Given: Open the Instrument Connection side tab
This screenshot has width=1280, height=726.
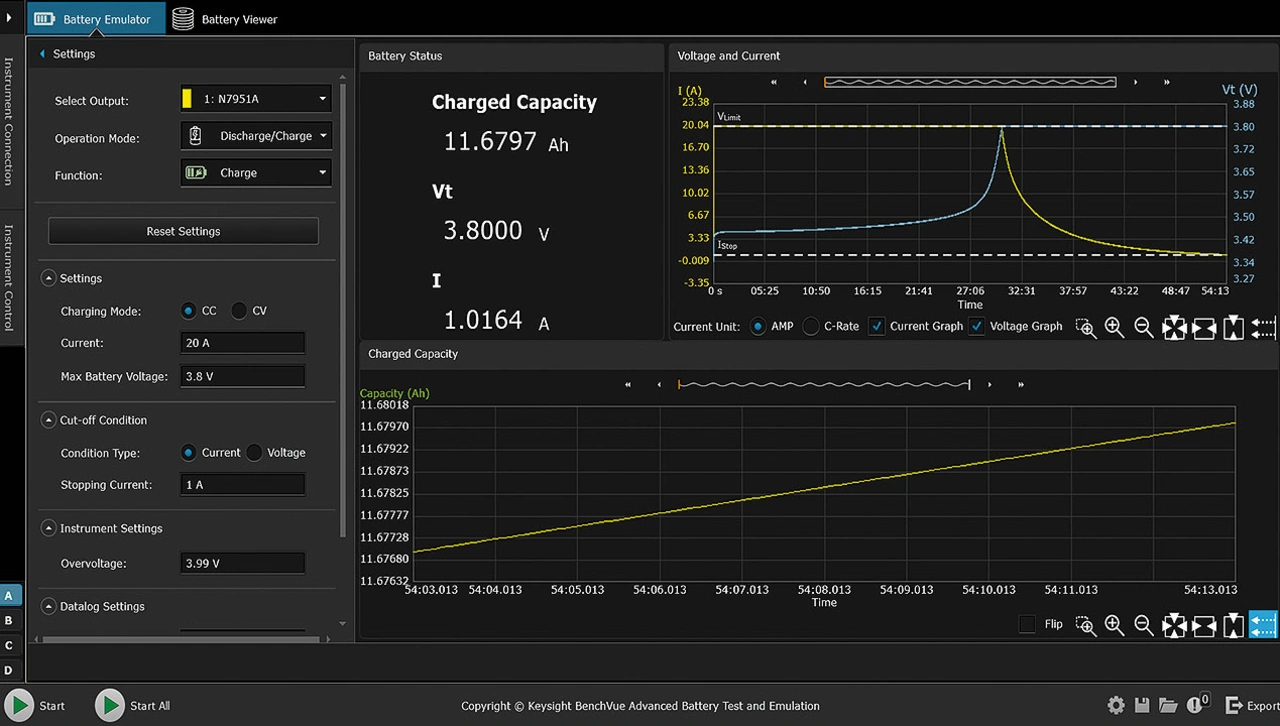Looking at the screenshot, I should pyautogui.click(x=9, y=120).
